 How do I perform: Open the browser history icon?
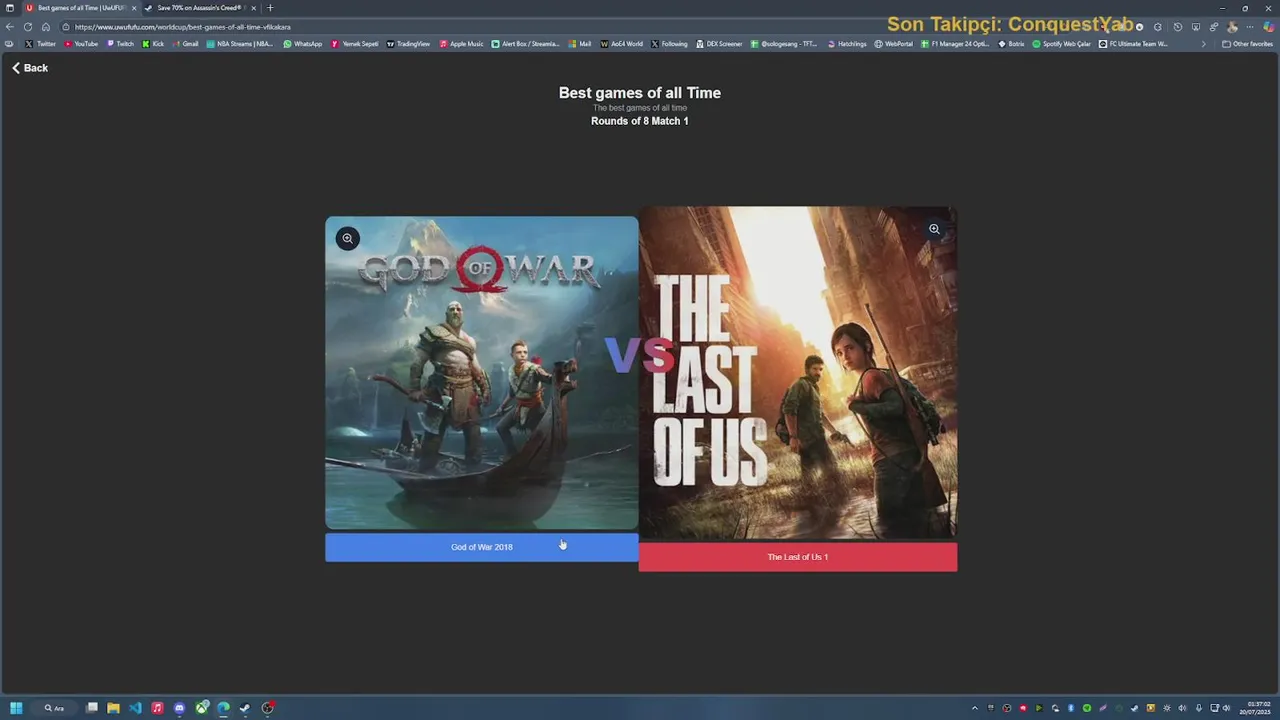coord(1177,27)
